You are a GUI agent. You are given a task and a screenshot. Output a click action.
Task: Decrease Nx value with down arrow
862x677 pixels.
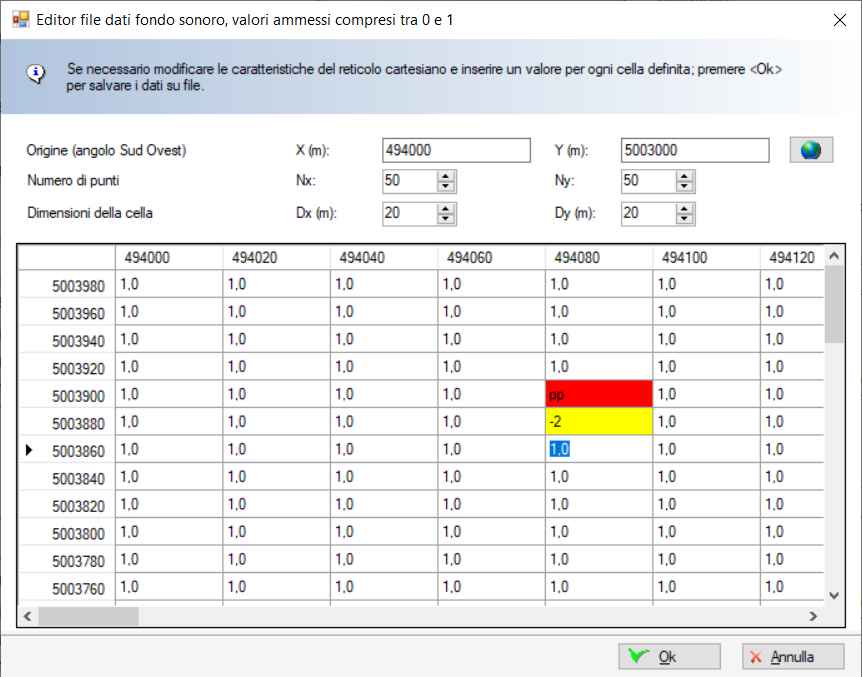pyautogui.click(x=446, y=187)
